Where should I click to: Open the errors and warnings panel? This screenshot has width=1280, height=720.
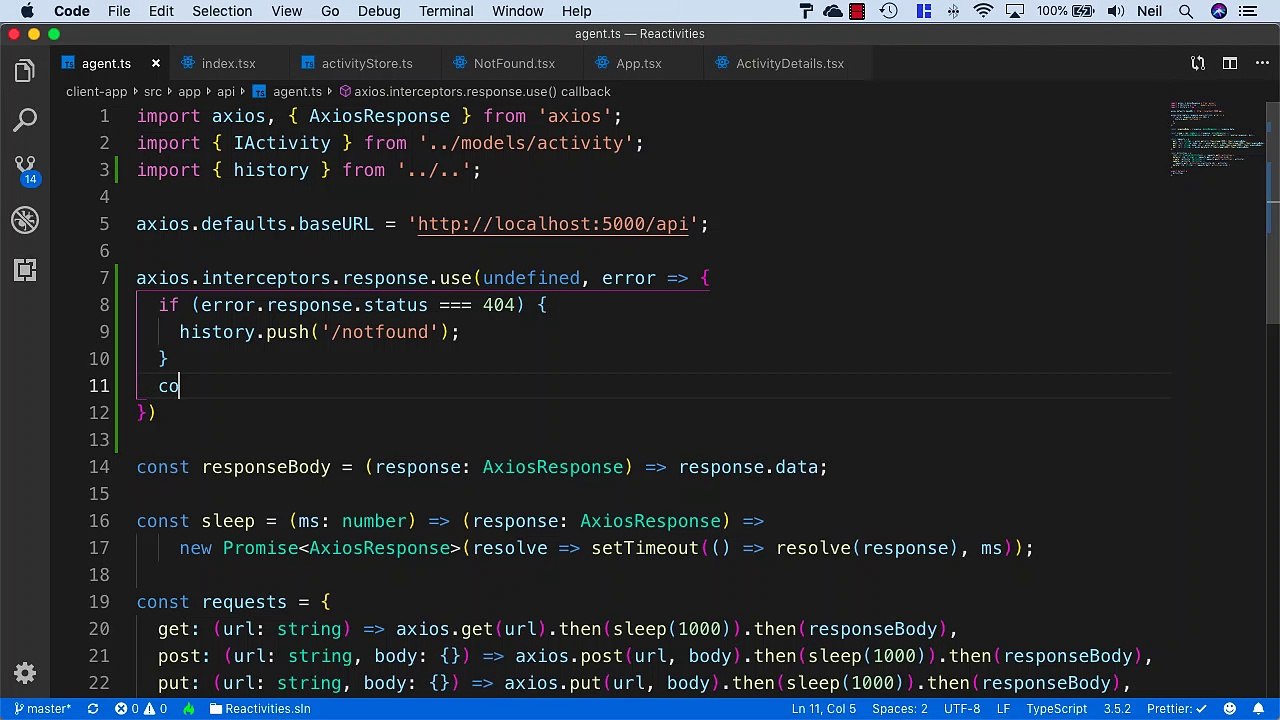pyautogui.click(x=140, y=708)
